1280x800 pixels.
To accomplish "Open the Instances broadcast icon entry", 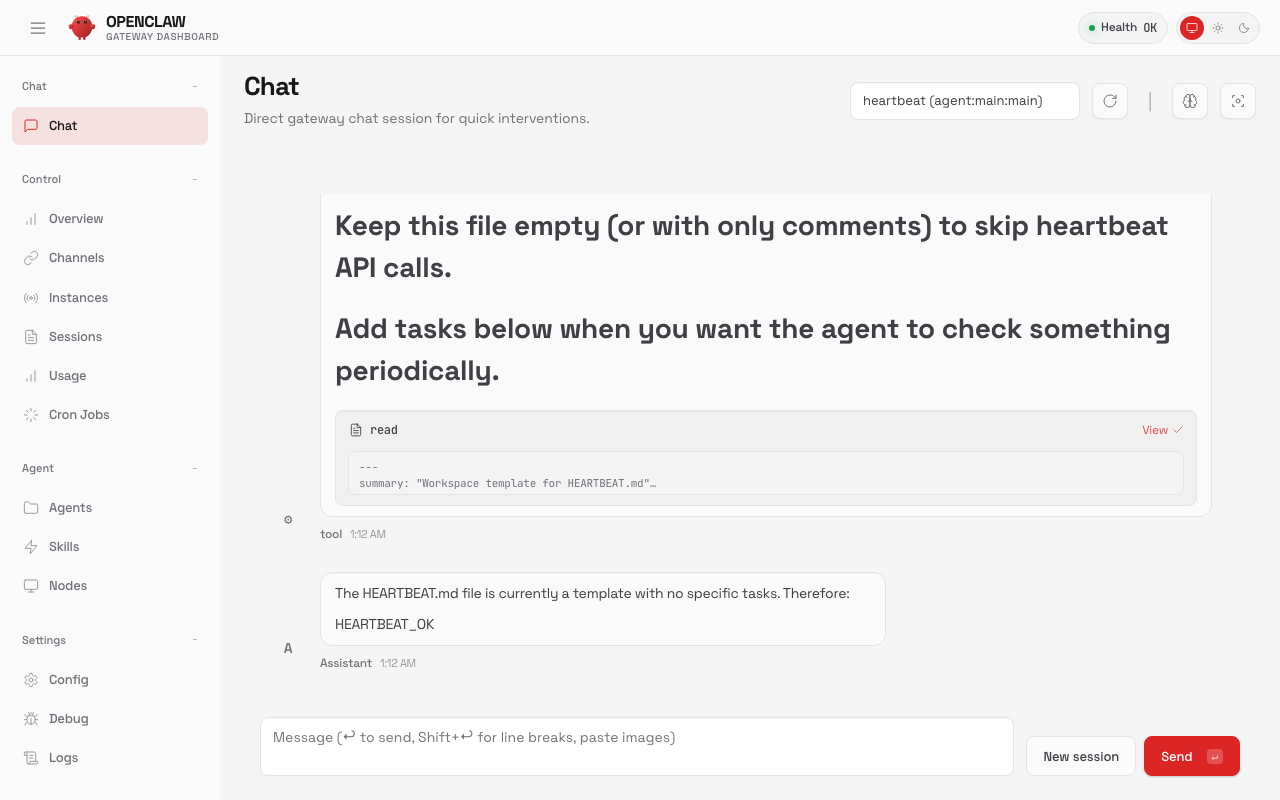I will pos(78,298).
